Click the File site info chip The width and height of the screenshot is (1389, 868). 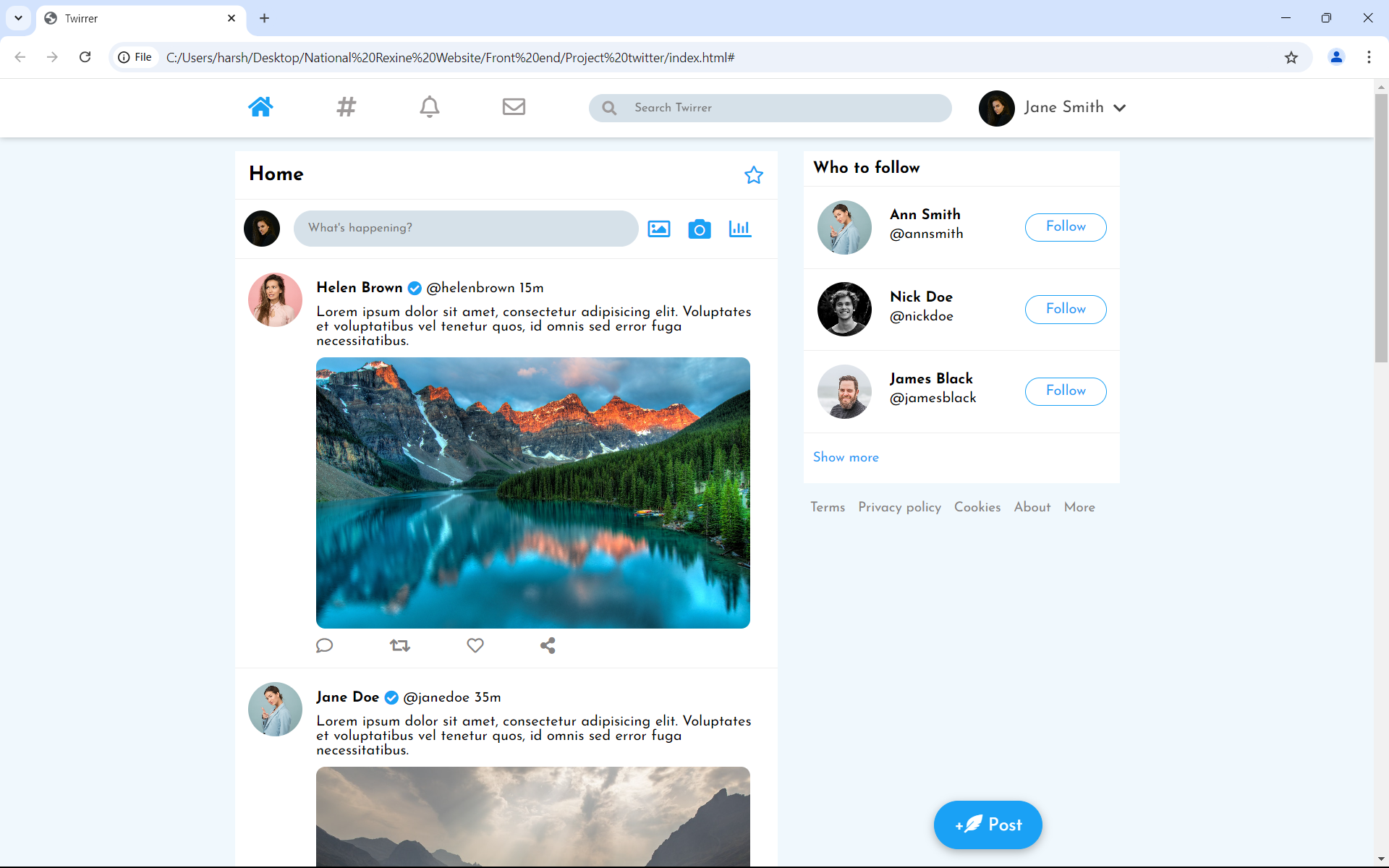[135, 57]
